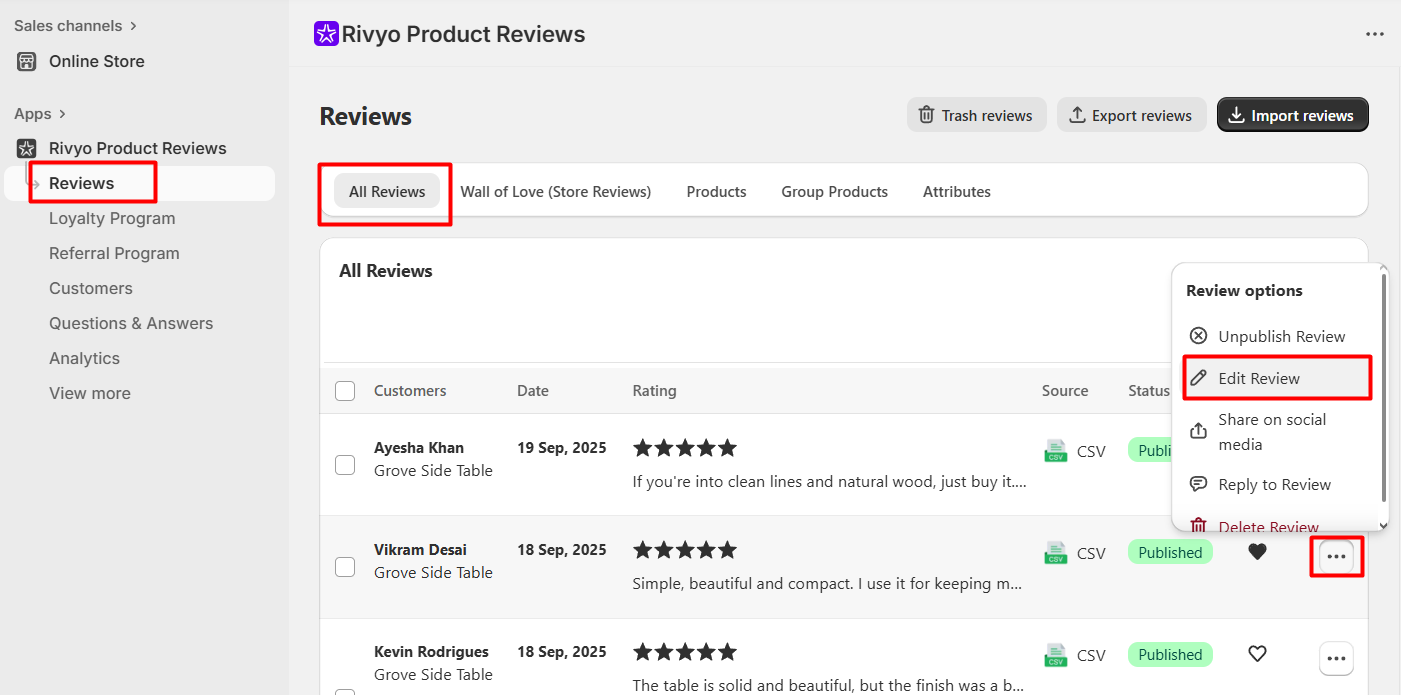Go to Questions & Answers in sidebar

(x=131, y=323)
